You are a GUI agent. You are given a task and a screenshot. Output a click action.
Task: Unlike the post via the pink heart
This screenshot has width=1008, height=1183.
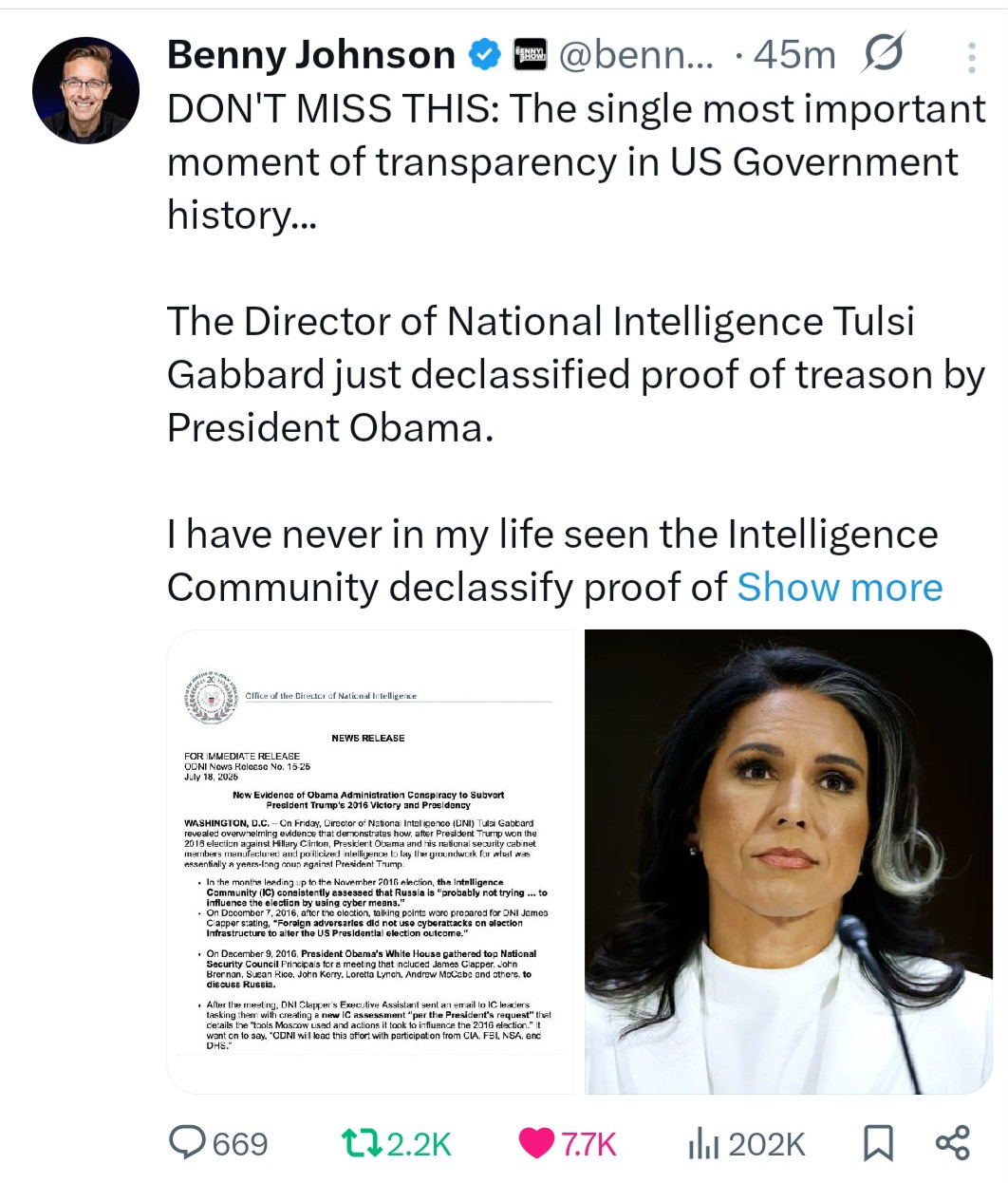tap(536, 1143)
